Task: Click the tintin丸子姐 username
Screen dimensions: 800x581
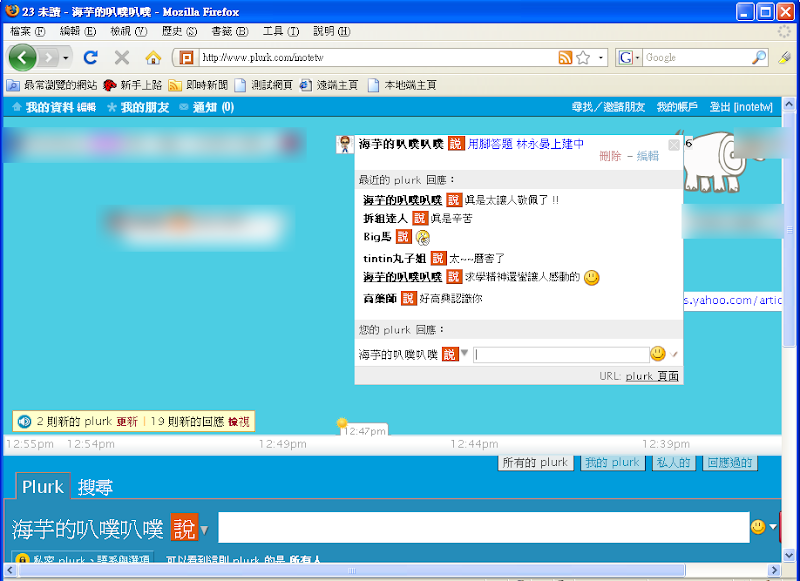Action: (x=394, y=258)
